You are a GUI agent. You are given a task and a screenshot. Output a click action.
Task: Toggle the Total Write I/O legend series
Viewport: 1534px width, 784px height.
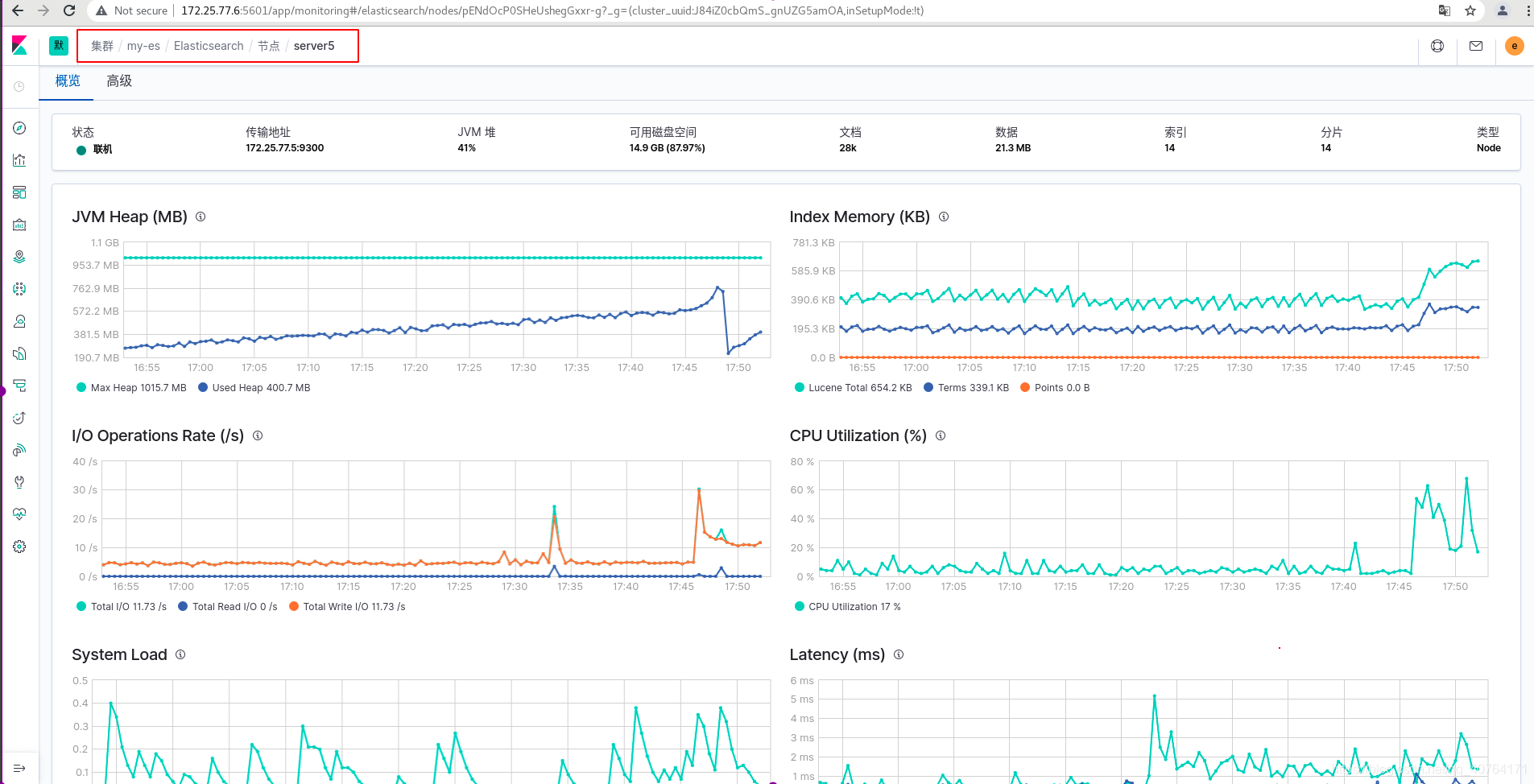click(x=347, y=607)
